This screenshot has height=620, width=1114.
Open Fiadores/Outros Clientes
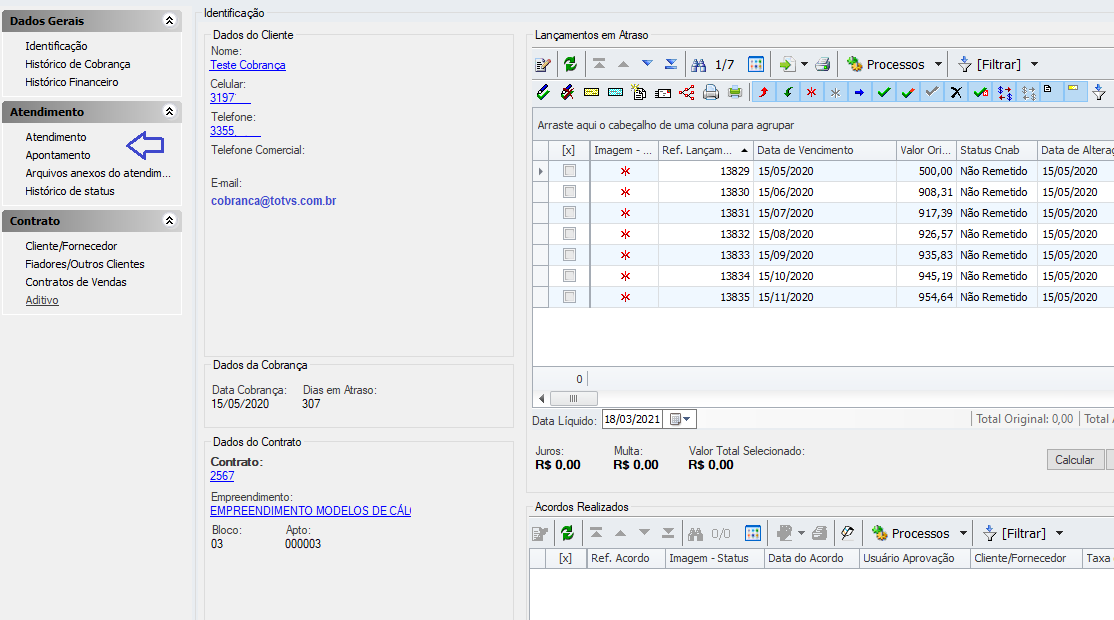click(85, 264)
